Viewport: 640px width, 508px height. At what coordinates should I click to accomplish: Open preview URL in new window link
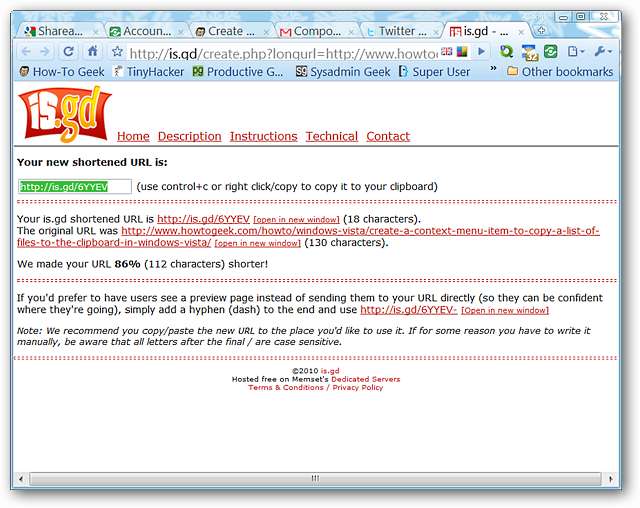point(505,310)
